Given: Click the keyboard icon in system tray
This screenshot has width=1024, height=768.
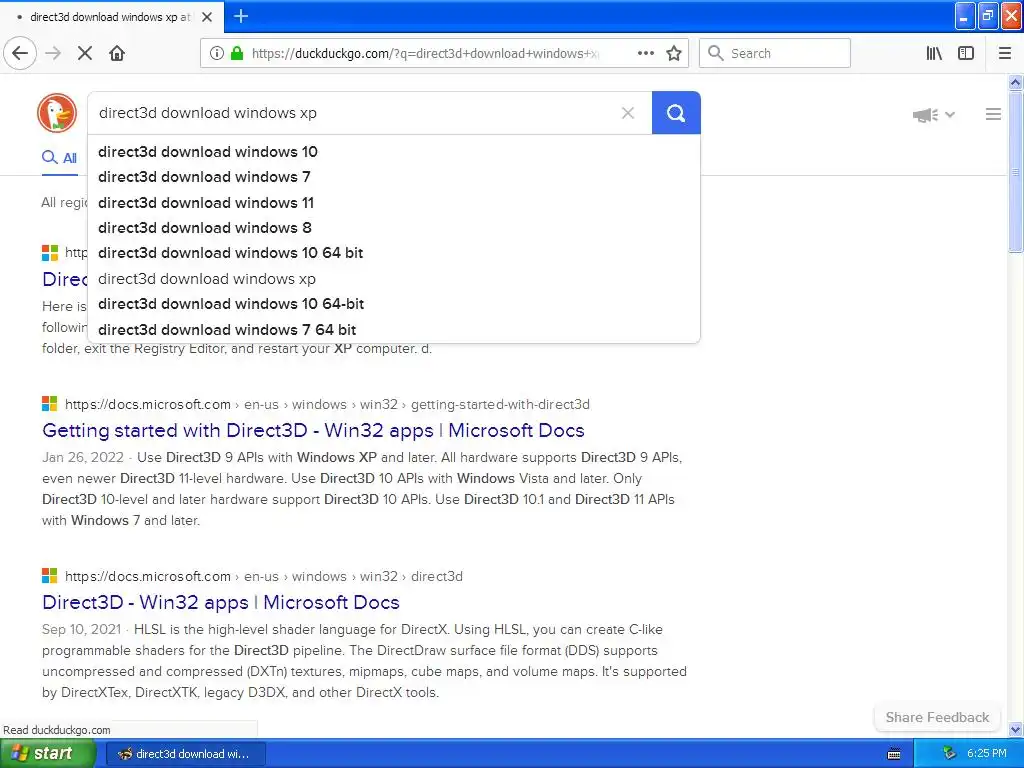Looking at the screenshot, I should point(894,754).
